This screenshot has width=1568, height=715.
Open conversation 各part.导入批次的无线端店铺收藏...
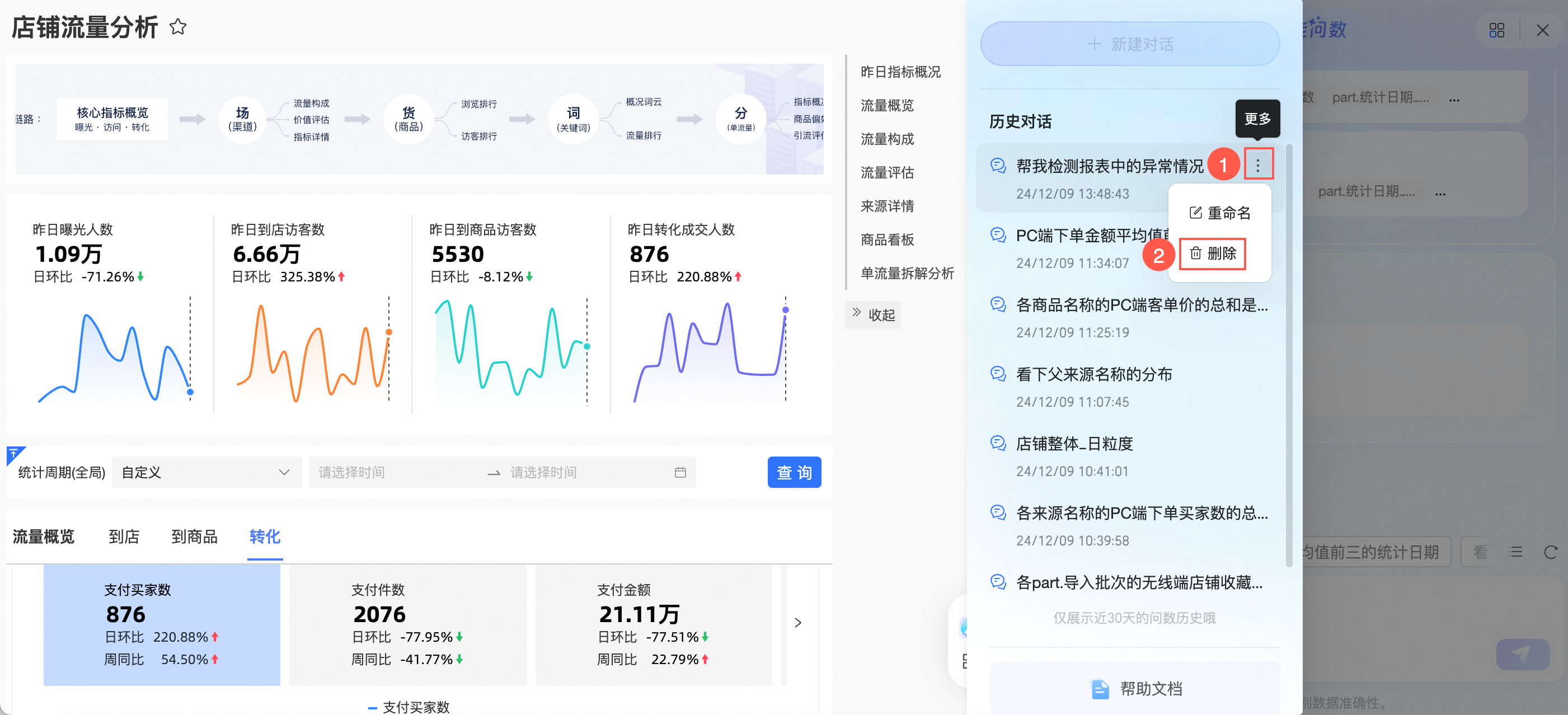[1130, 582]
